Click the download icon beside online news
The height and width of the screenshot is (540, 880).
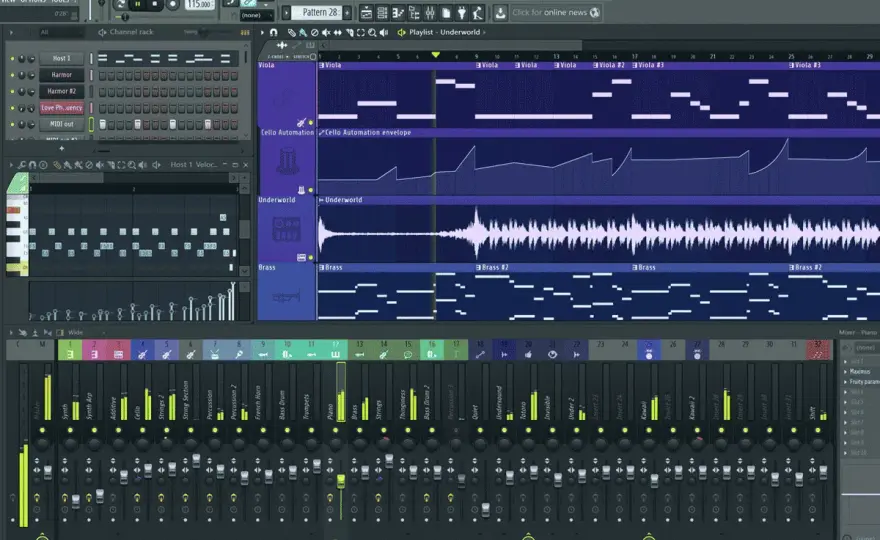(x=500, y=12)
